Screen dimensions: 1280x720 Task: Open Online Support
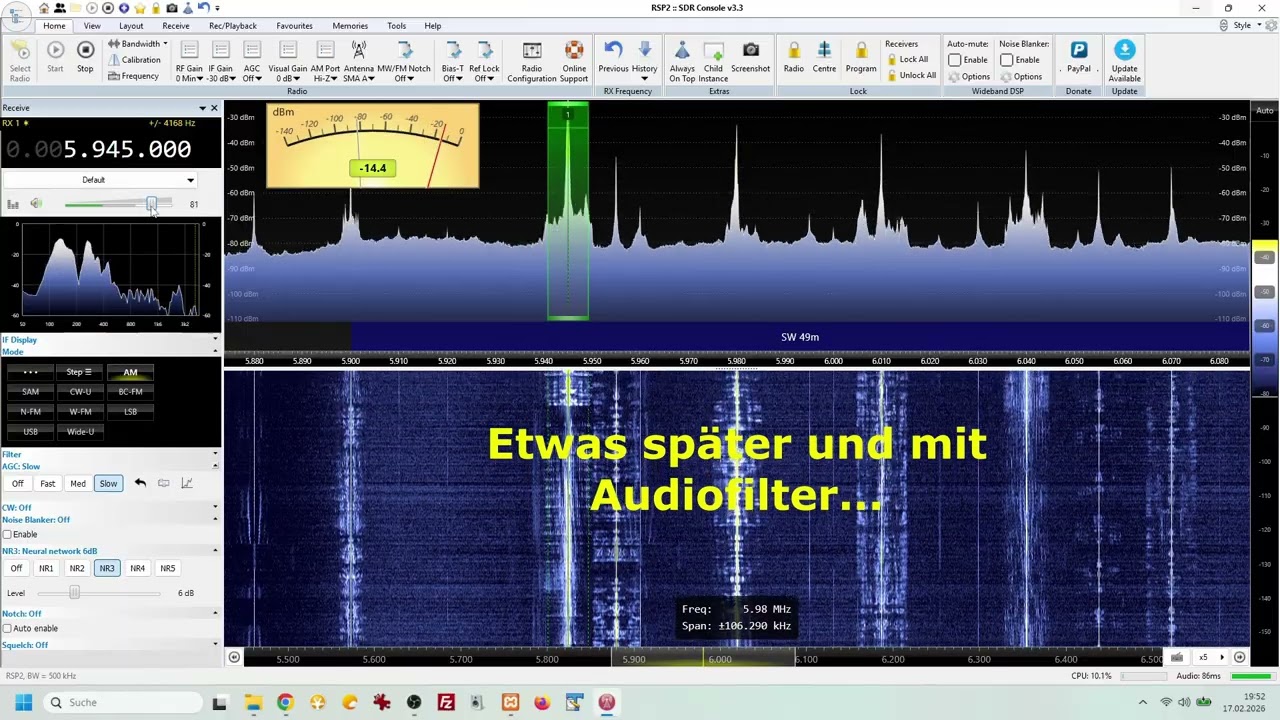[574, 62]
